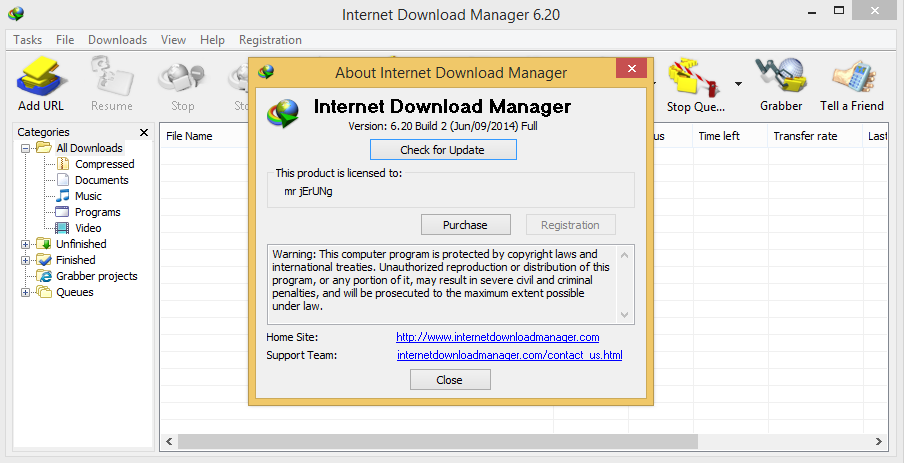
Task: Open the View menu
Action: [x=173, y=40]
